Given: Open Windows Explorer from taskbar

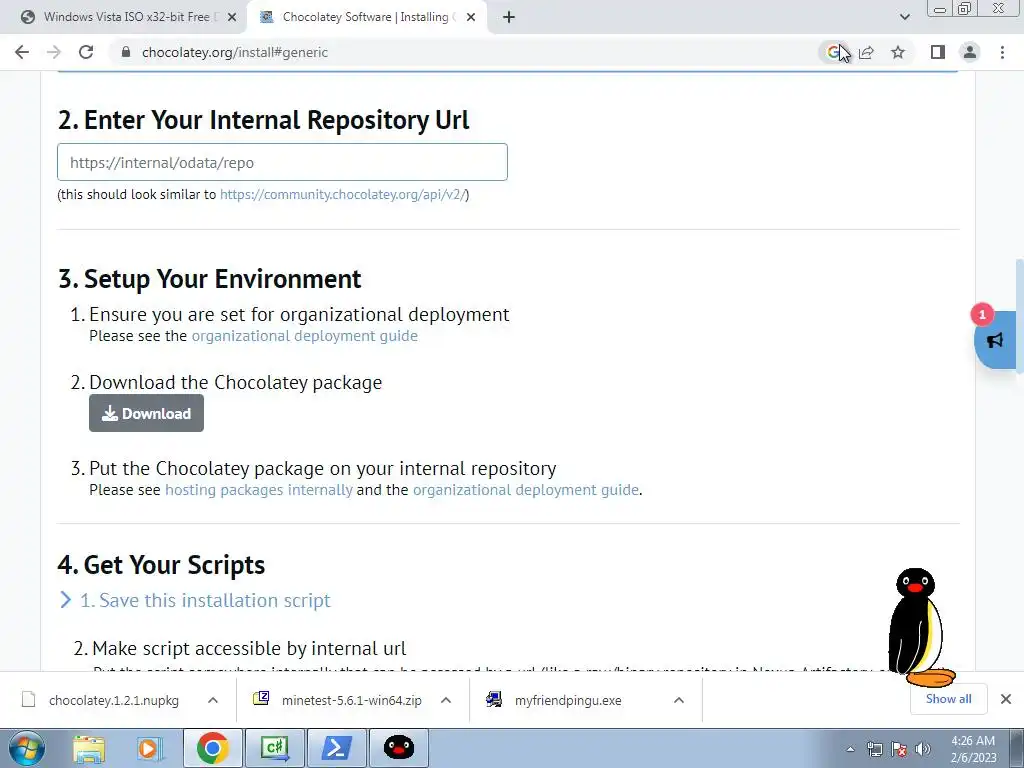Looking at the screenshot, I should pyautogui.click(x=89, y=748).
